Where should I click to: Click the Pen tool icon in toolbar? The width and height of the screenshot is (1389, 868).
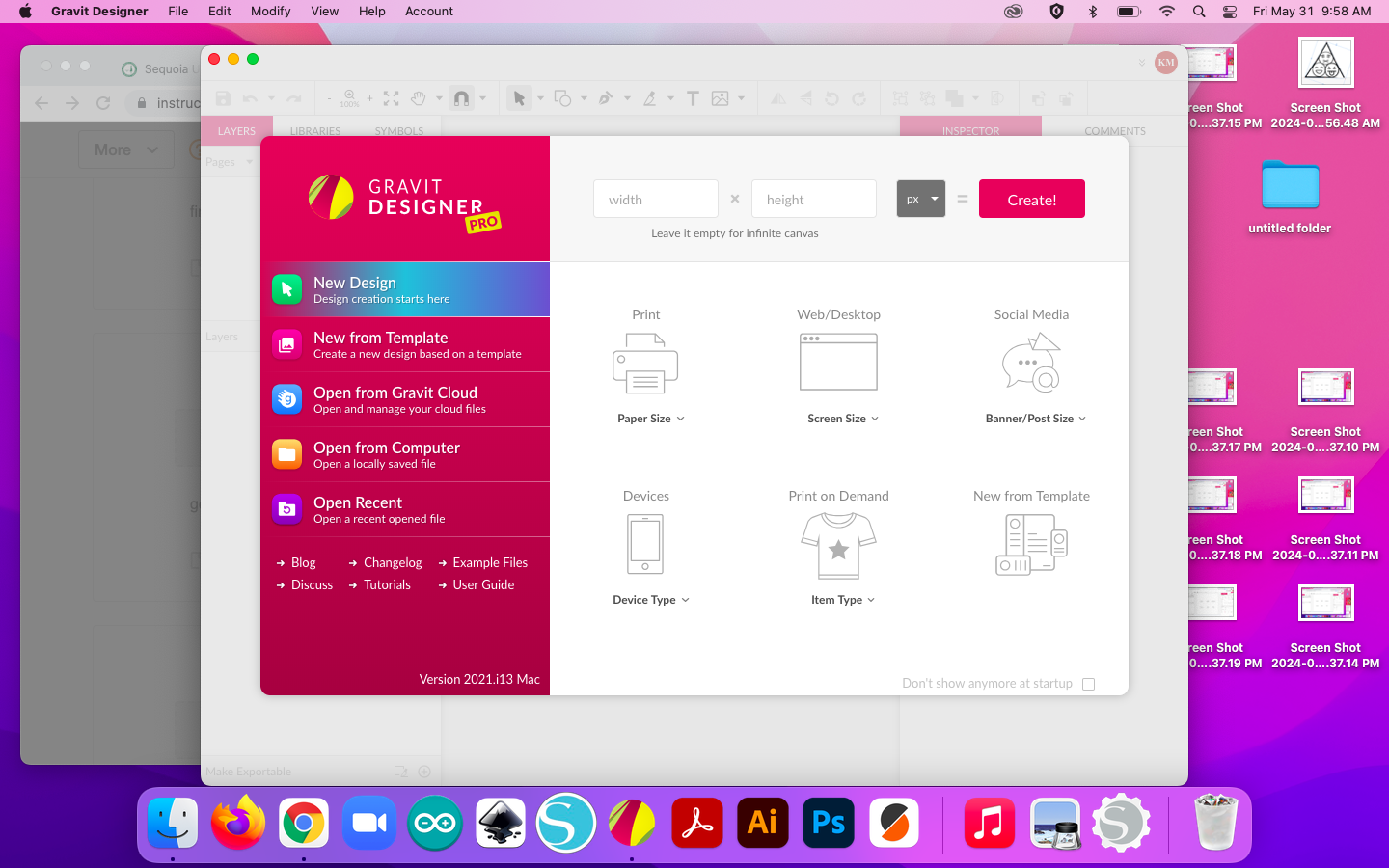pos(606,98)
